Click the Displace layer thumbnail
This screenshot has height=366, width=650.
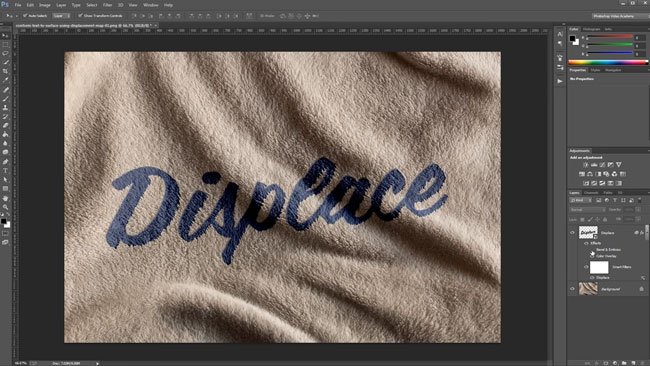(588, 232)
